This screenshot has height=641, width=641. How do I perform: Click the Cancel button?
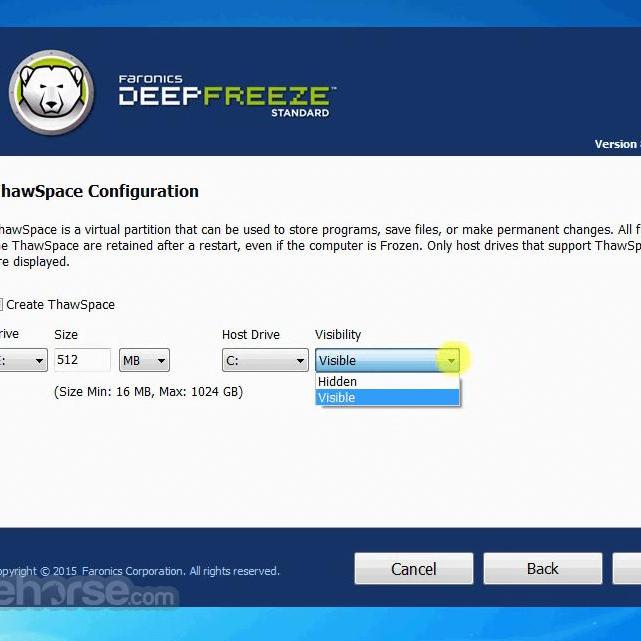point(414,569)
